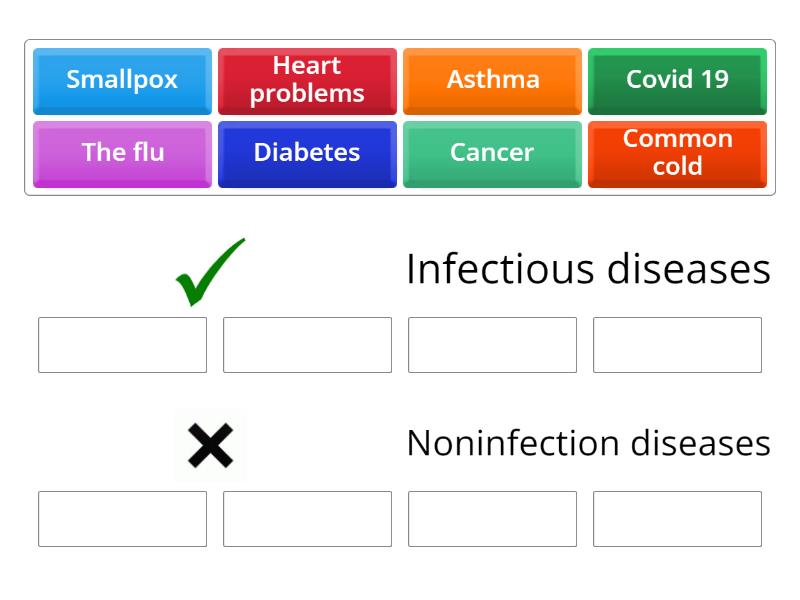
Task: Select the Heart problems tile
Action: tap(307, 81)
